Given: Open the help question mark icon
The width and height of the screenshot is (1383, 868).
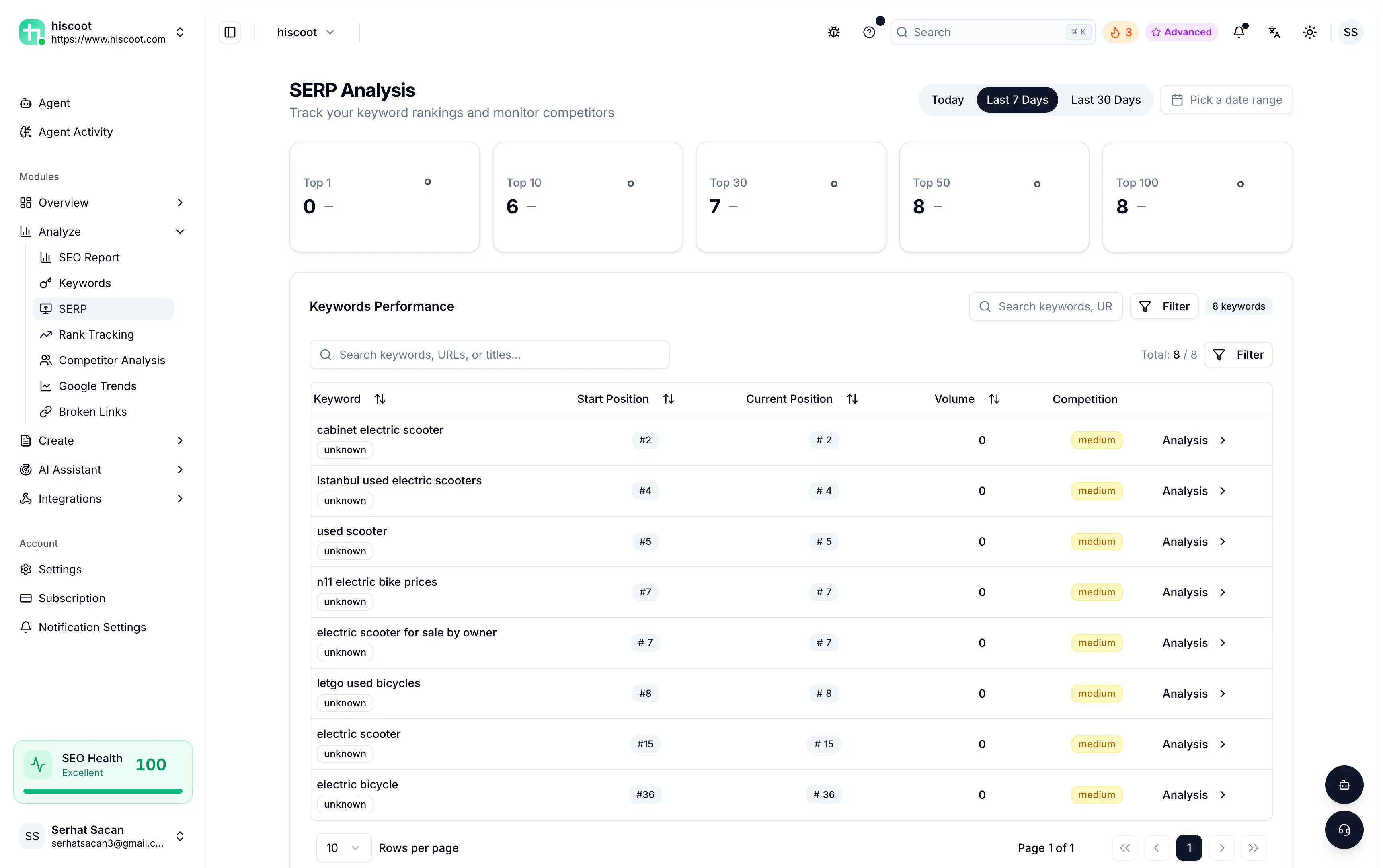Looking at the screenshot, I should coord(869,32).
